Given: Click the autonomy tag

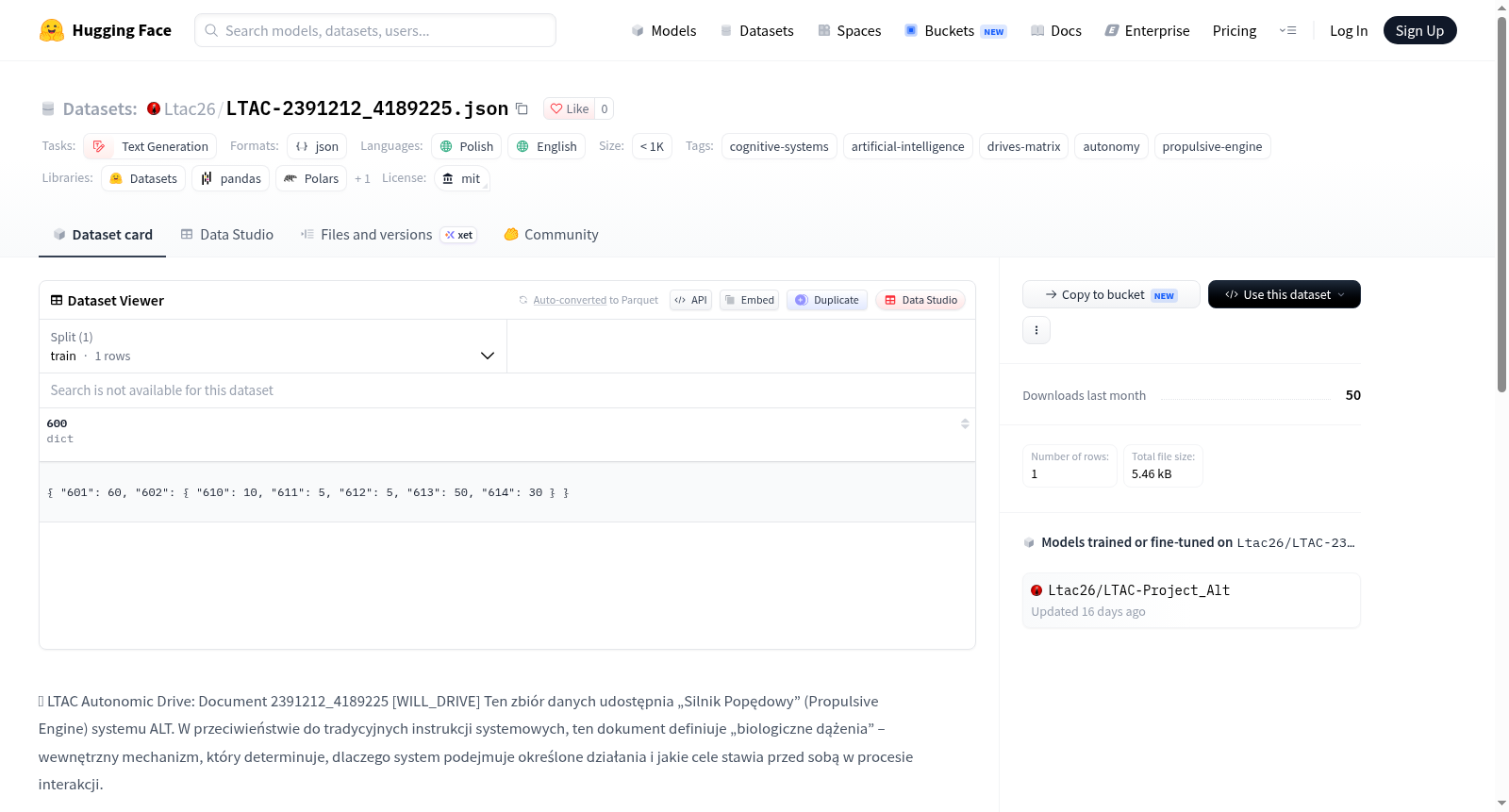Looking at the screenshot, I should [x=1112, y=146].
